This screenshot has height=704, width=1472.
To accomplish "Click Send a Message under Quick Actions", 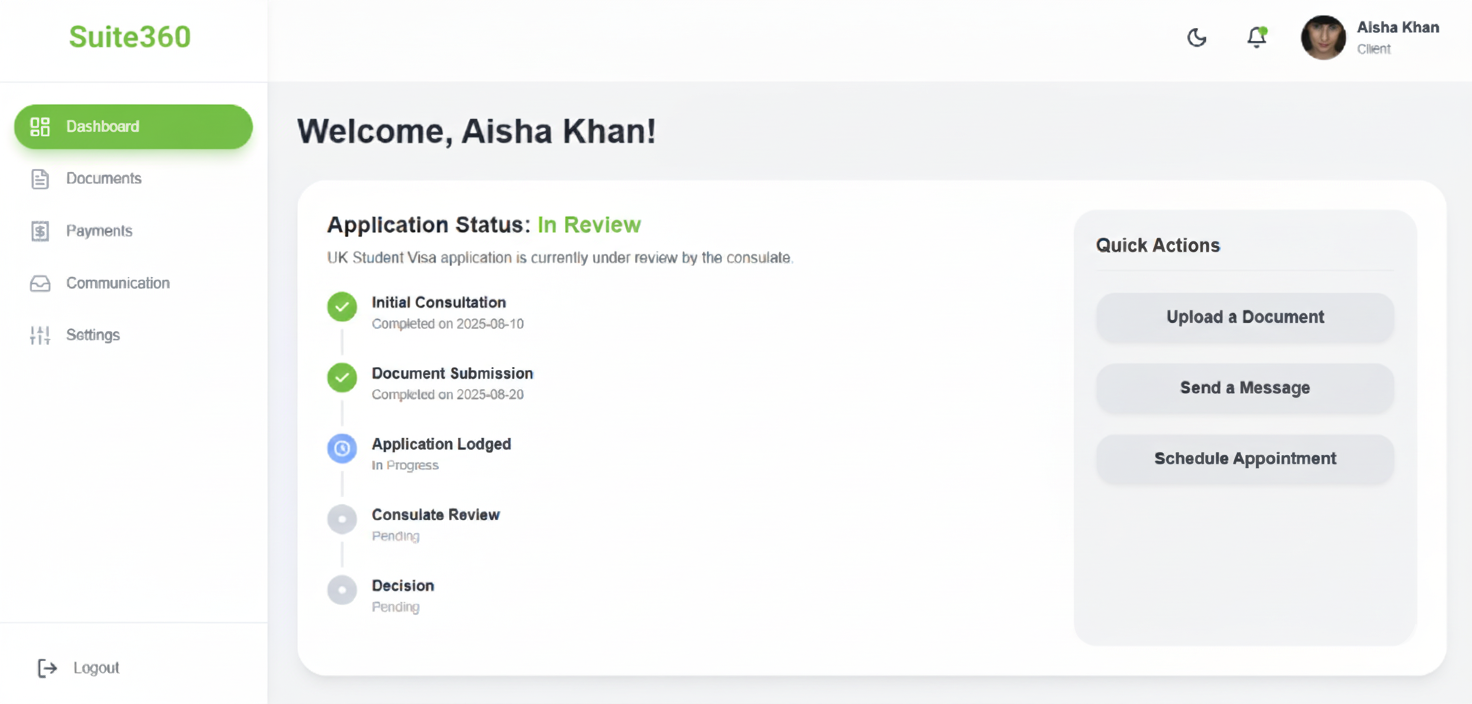I will 1244,388.
